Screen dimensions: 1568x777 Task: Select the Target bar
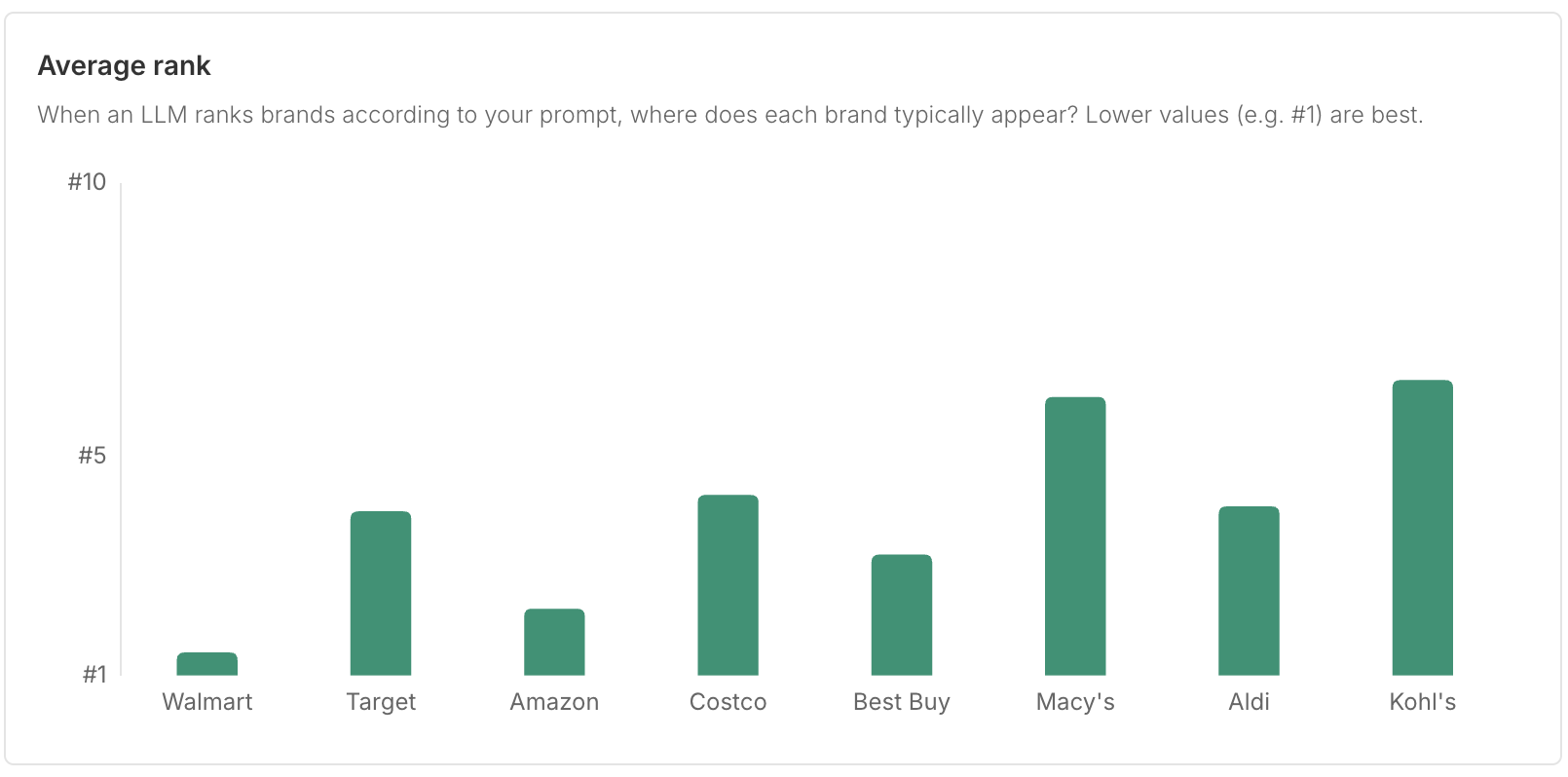point(381,593)
